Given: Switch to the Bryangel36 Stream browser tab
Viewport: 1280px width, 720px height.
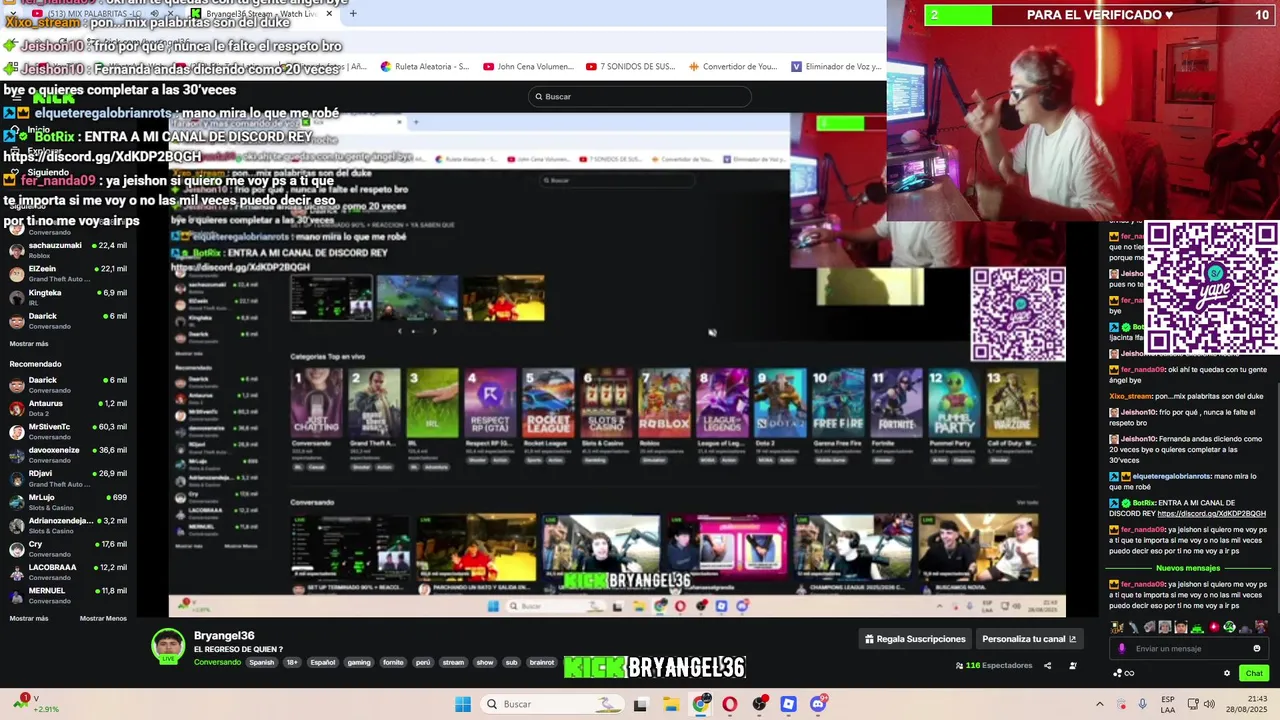Looking at the screenshot, I should tap(262, 14).
